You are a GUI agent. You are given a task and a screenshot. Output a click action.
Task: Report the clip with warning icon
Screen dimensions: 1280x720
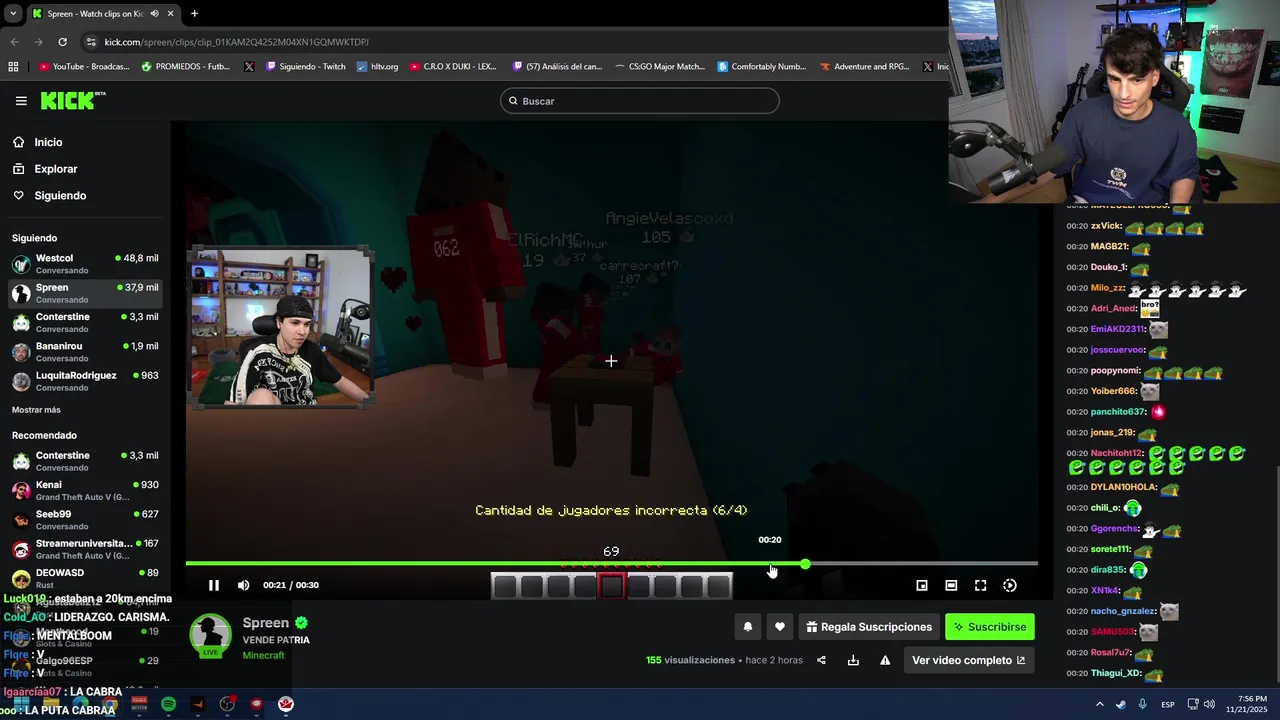point(885,660)
